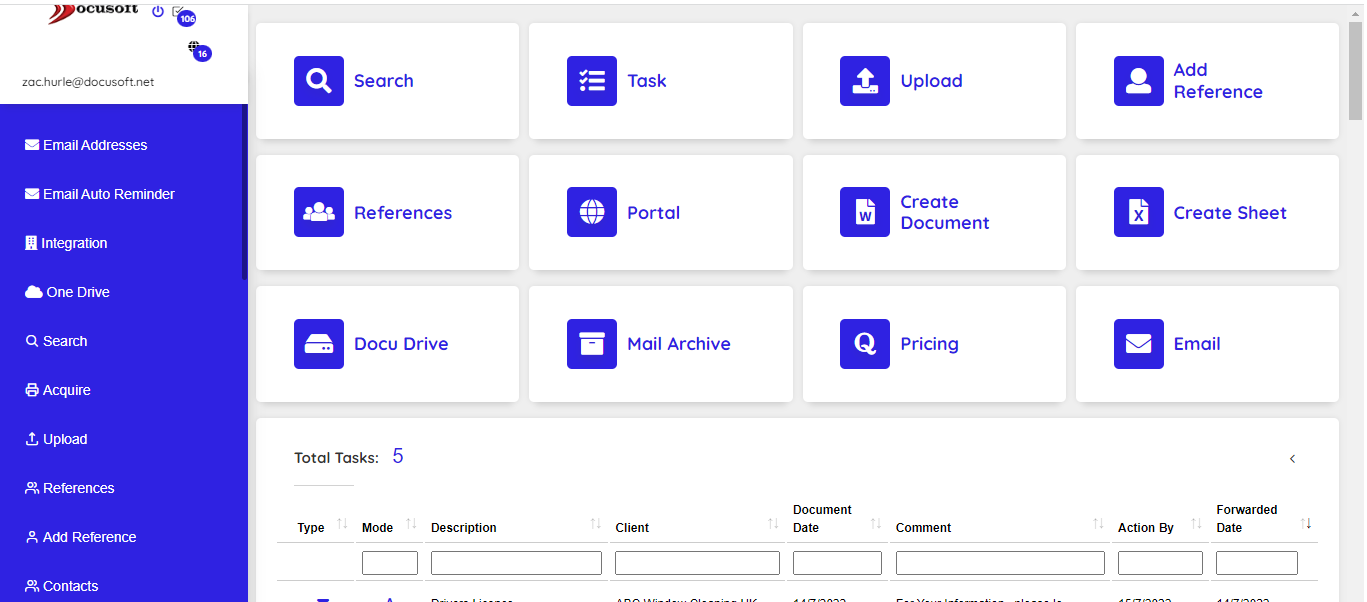
Task: Open Integration from the sidebar menu
Action: pyautogui.click(x=74, y=242)
